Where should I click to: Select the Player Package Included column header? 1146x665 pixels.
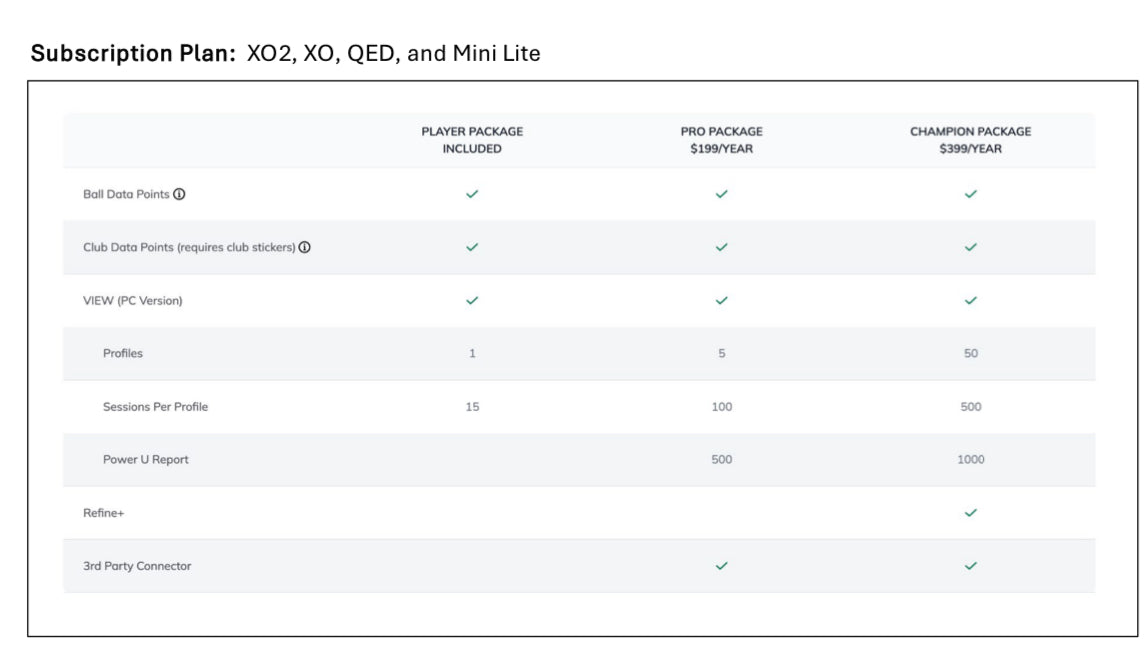tap(472, 140)
